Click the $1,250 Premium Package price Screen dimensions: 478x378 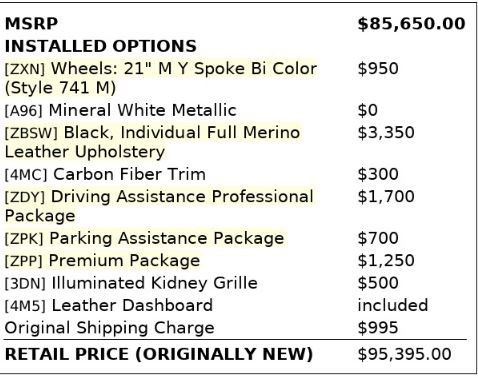pos(386,261)
